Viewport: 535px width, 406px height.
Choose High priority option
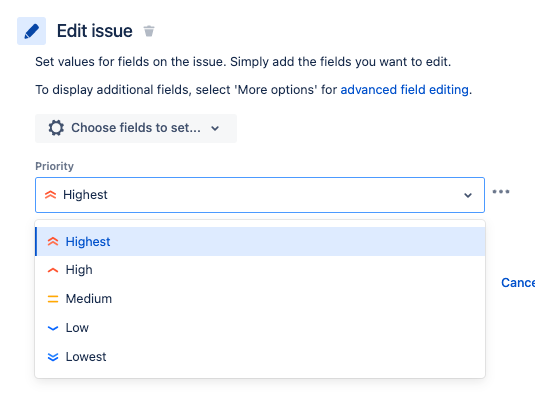coord(260,270)
